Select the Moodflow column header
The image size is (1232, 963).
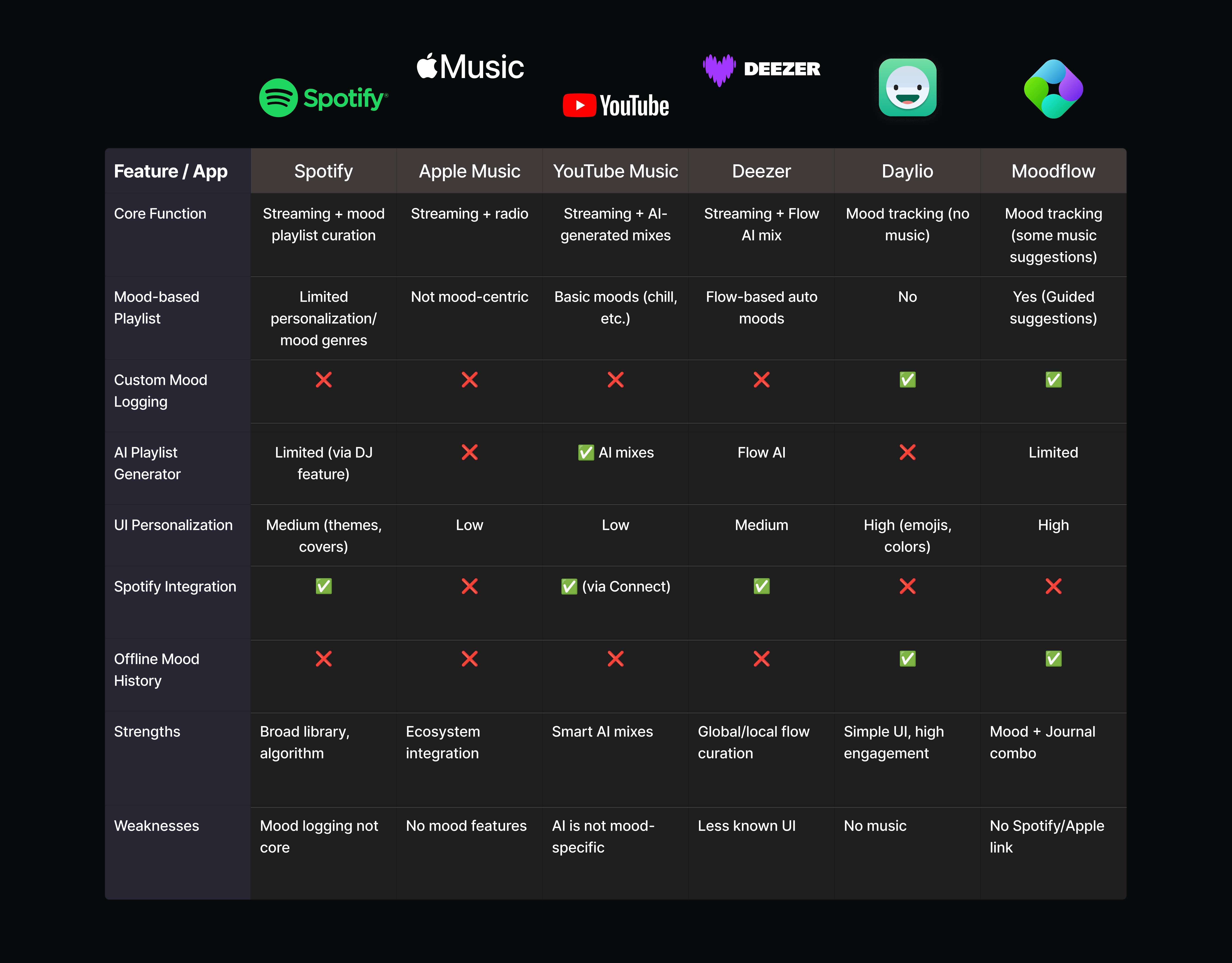(1054, 171)
